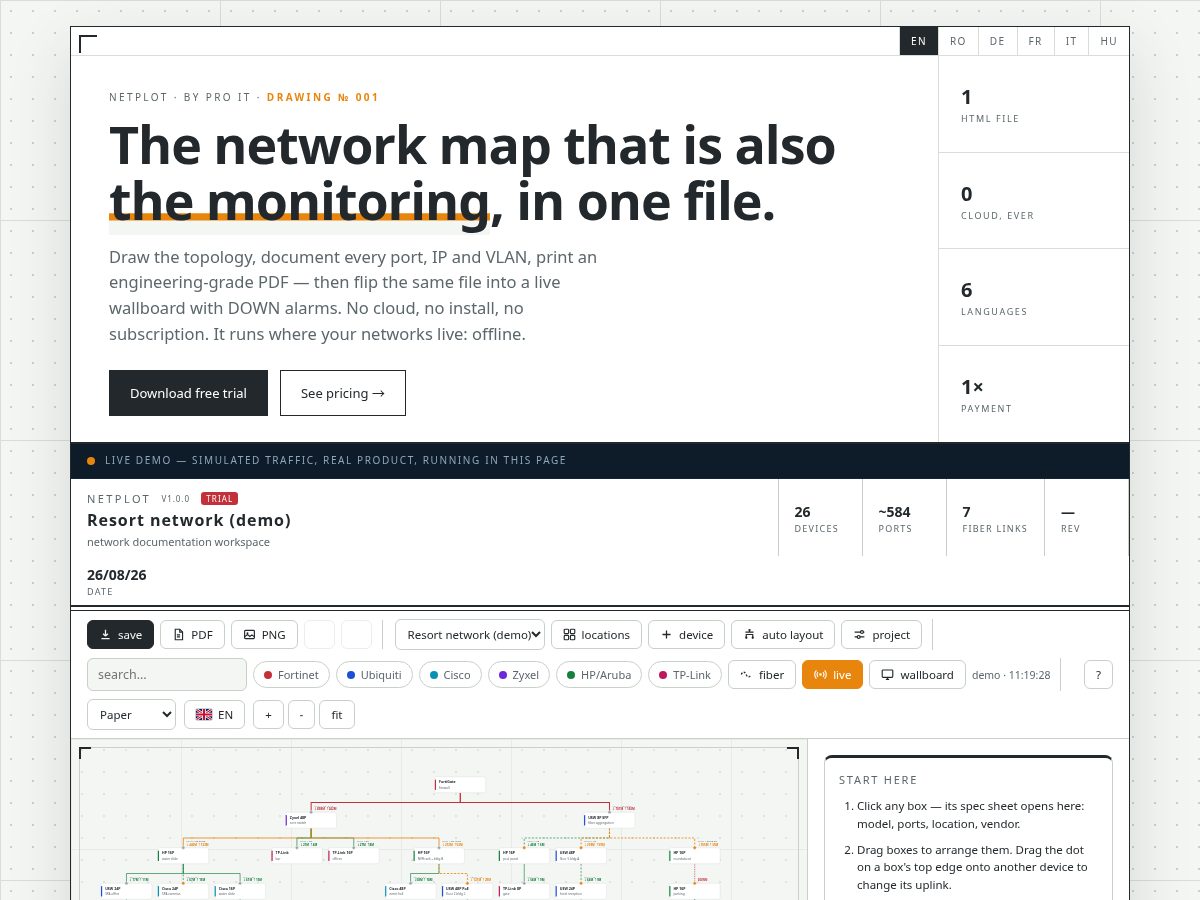Click the 26/08/26 date value
This screenshot has height=900, width=1200.
(x=117, y=575)
